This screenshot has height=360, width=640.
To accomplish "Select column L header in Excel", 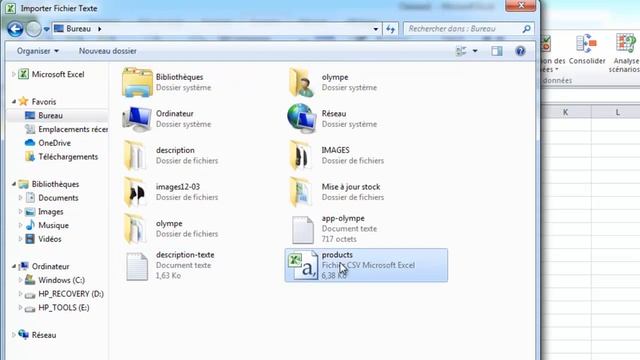I will point(616,112).
